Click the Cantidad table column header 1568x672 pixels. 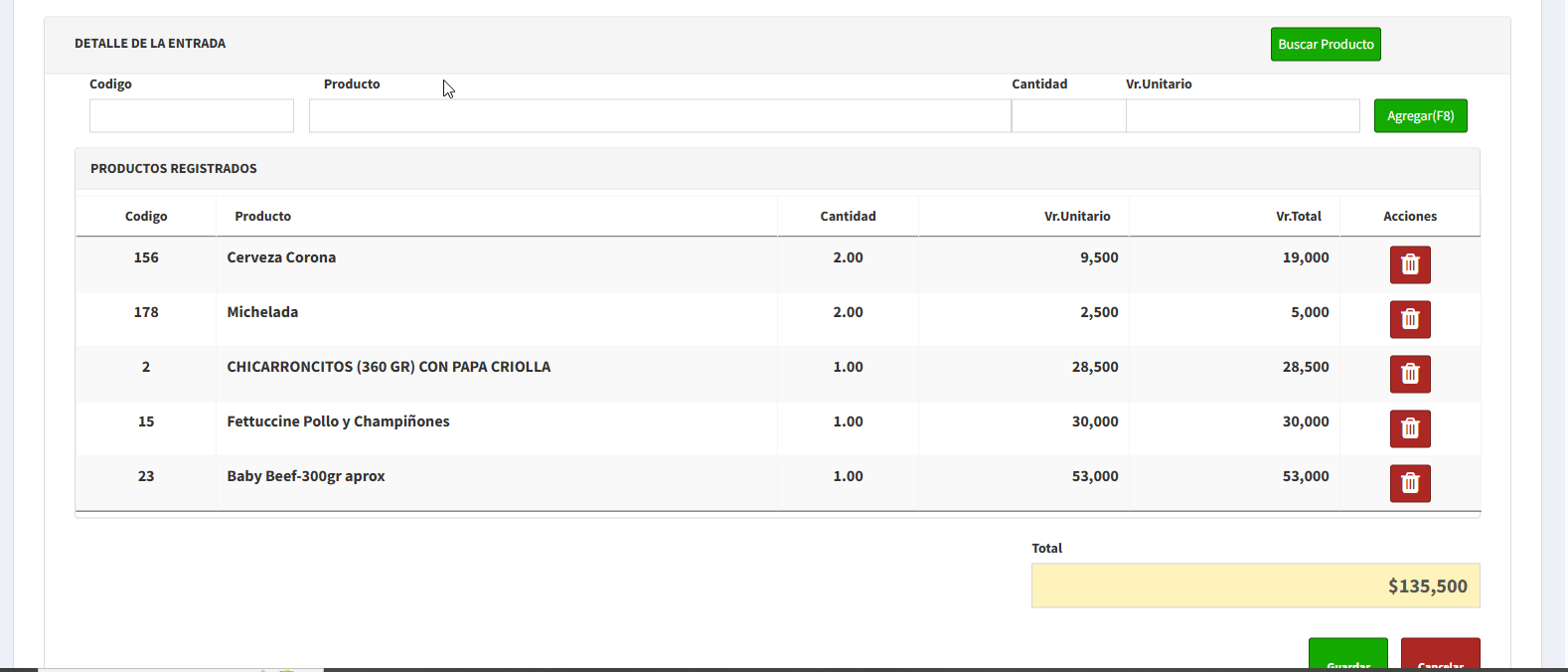coord(848,217)
